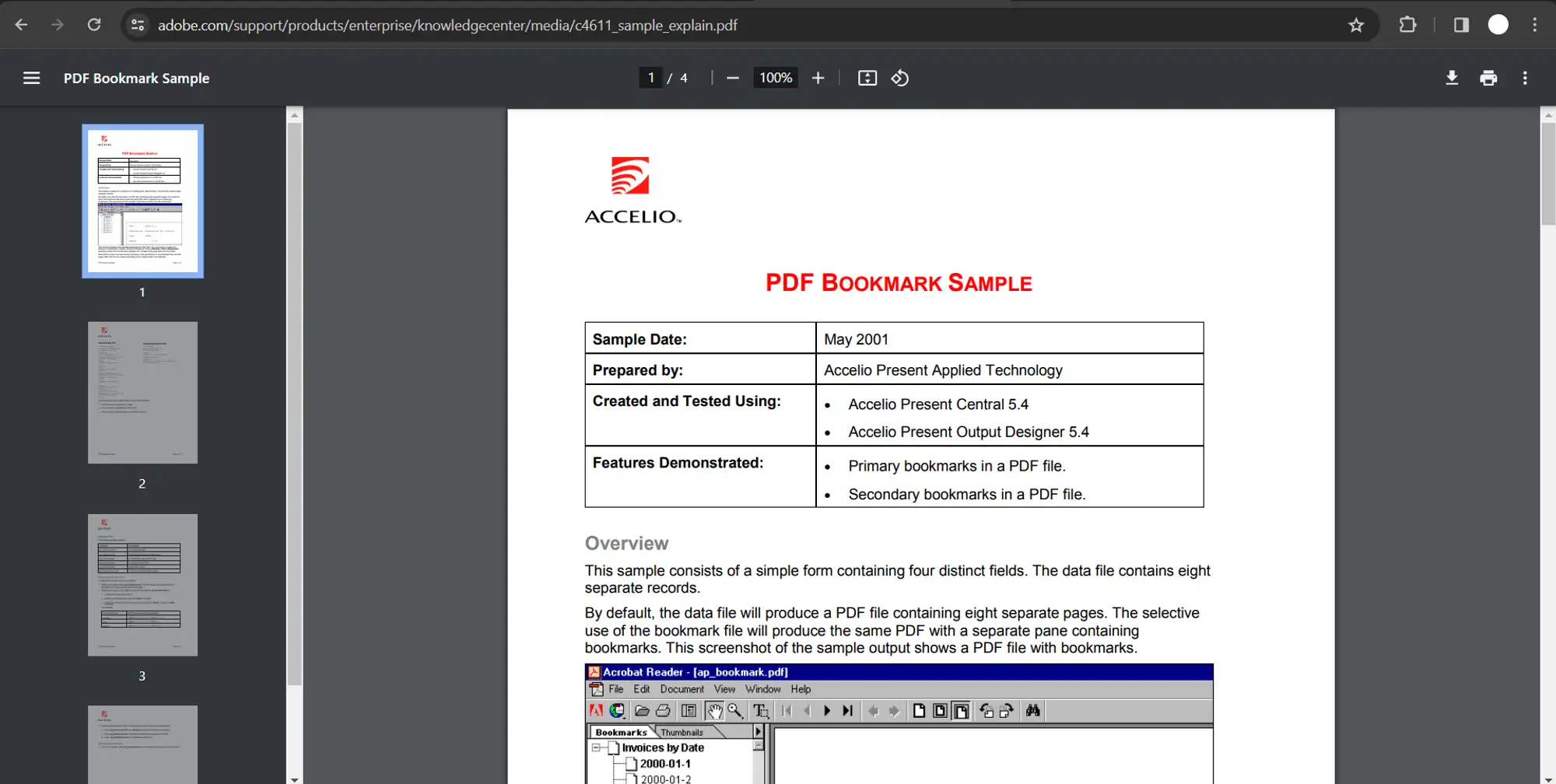The height and width of the screenshot is (784, 1556).
Task: Click the 'Features Demonstrated:' label
Action: tap(678, 463)
